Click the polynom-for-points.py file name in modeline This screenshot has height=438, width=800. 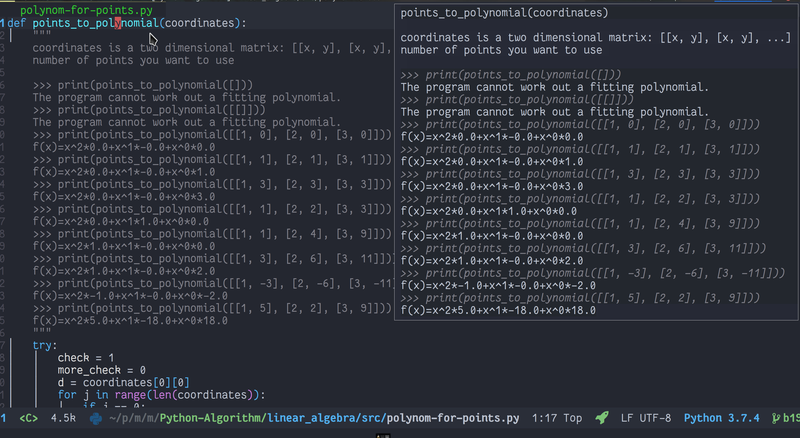click(x=453, y=418)
